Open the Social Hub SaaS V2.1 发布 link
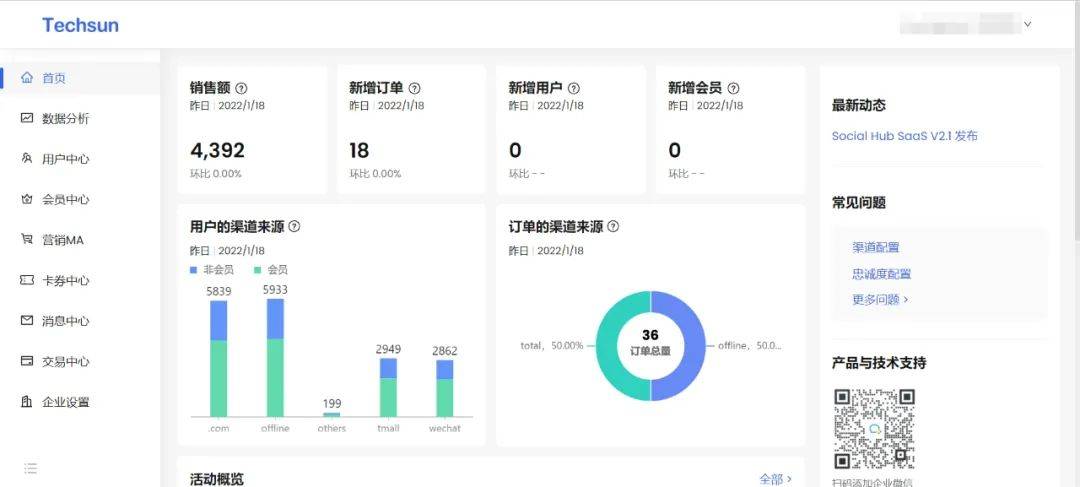 tap(904, 136)
